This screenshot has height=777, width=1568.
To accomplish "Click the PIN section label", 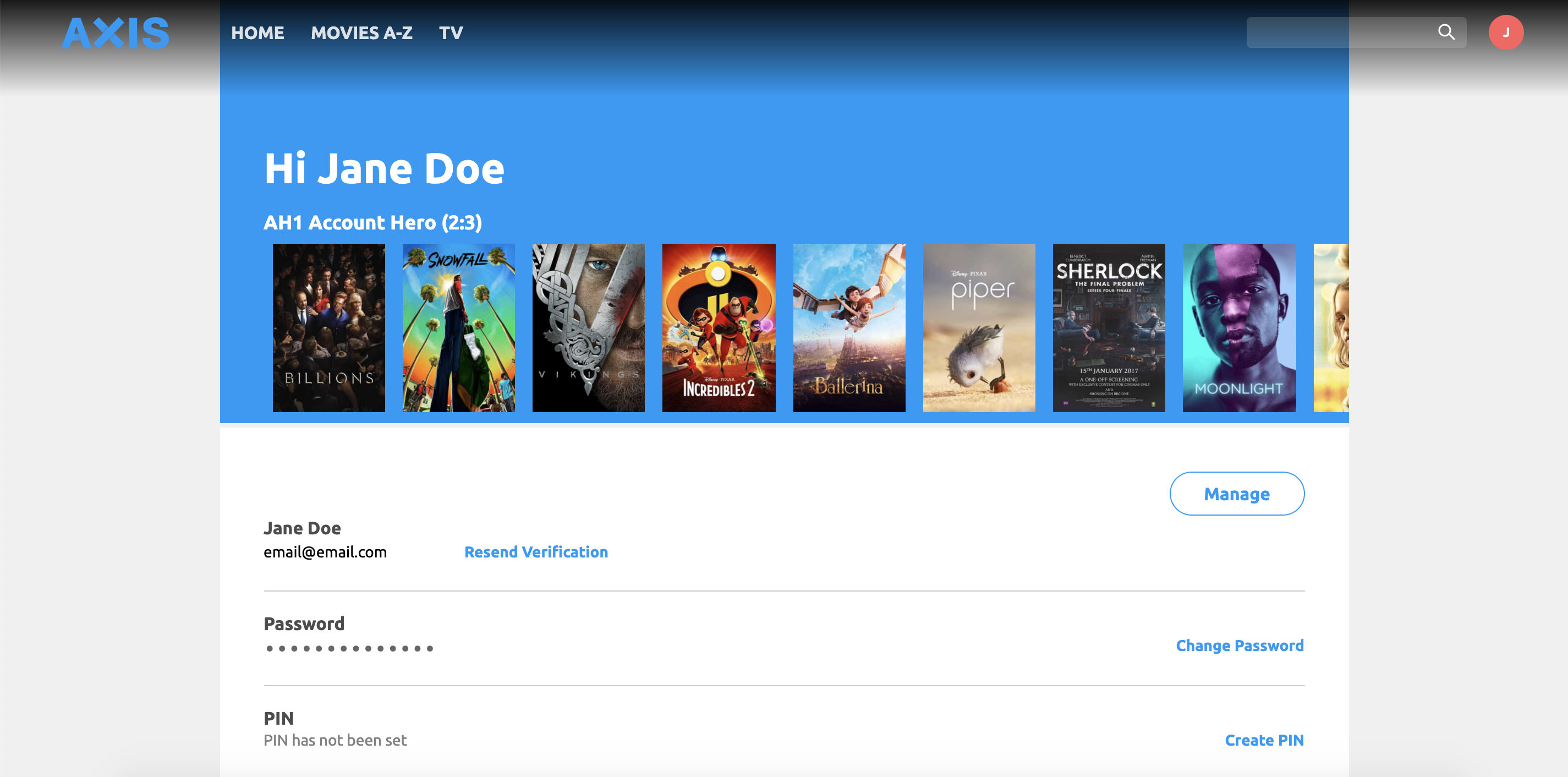I will 278,719.
